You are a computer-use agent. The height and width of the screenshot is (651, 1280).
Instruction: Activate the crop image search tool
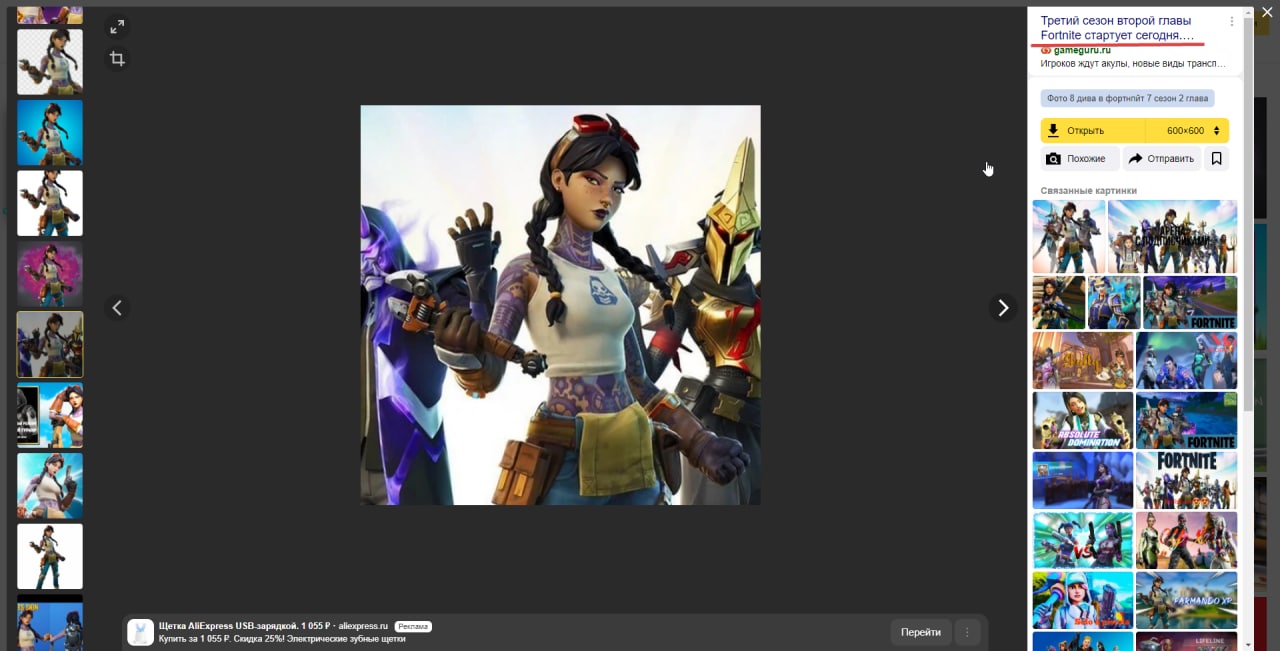pos(117,59)
